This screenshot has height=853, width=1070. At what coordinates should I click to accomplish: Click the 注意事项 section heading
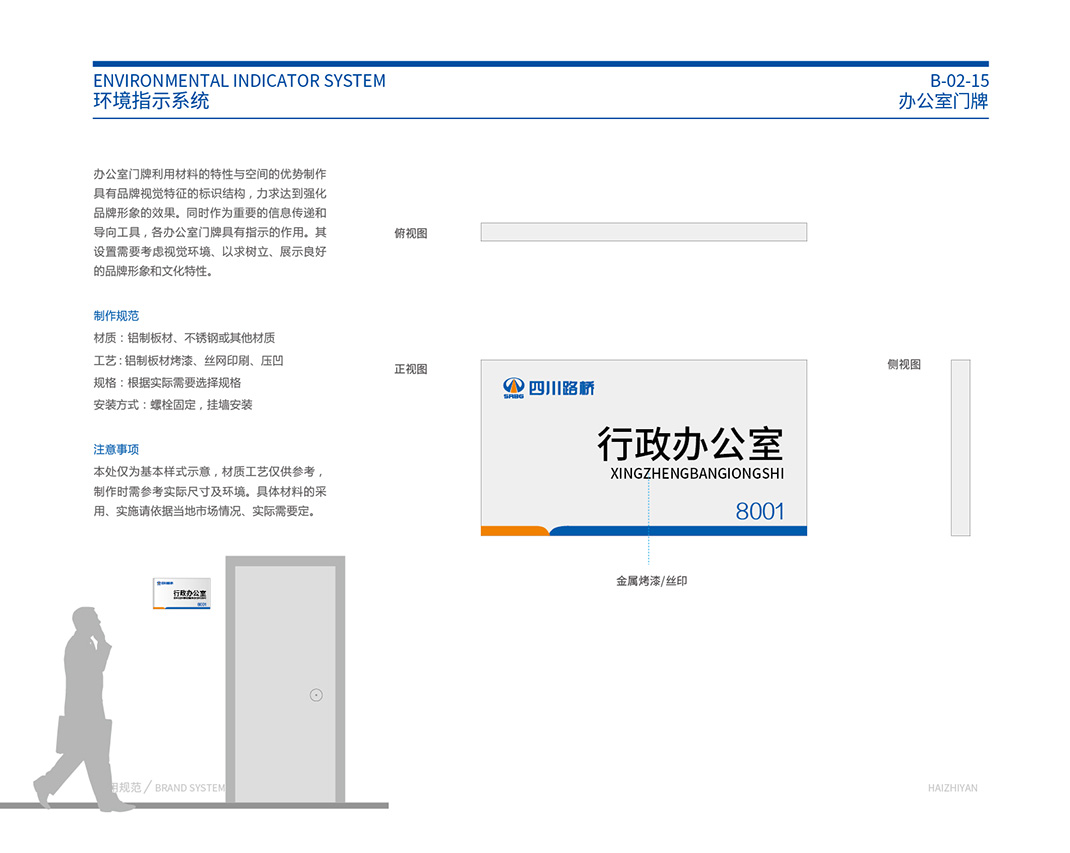tap(116, 450)
